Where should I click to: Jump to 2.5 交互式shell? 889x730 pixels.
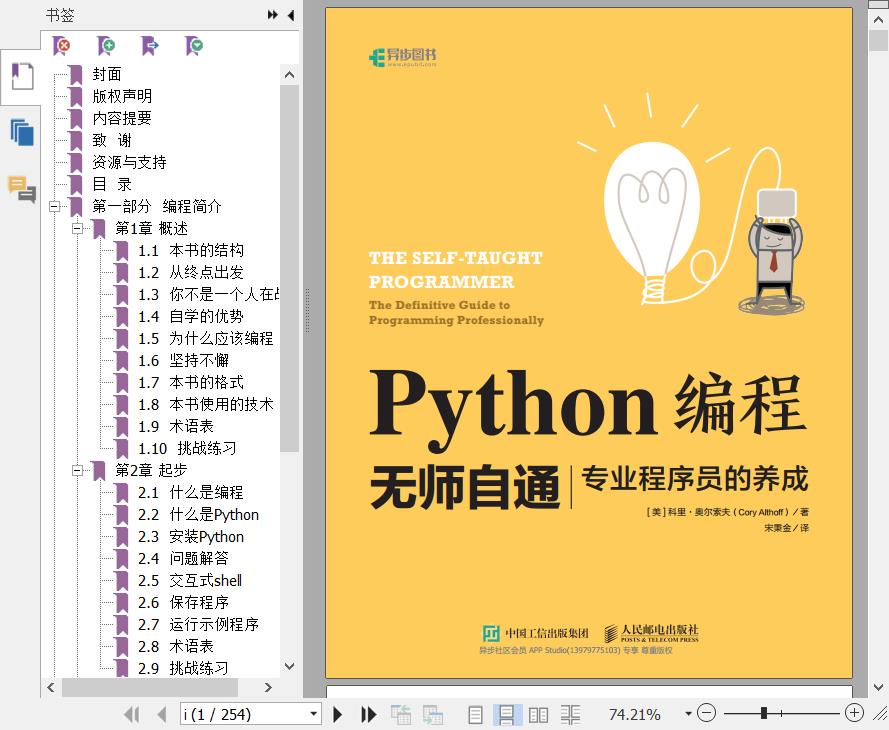190,580
